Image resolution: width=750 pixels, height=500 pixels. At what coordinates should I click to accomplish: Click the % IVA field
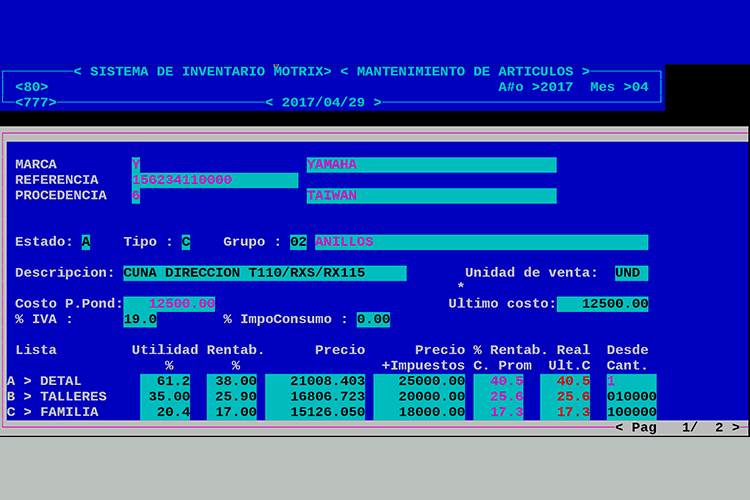[140, 320]
